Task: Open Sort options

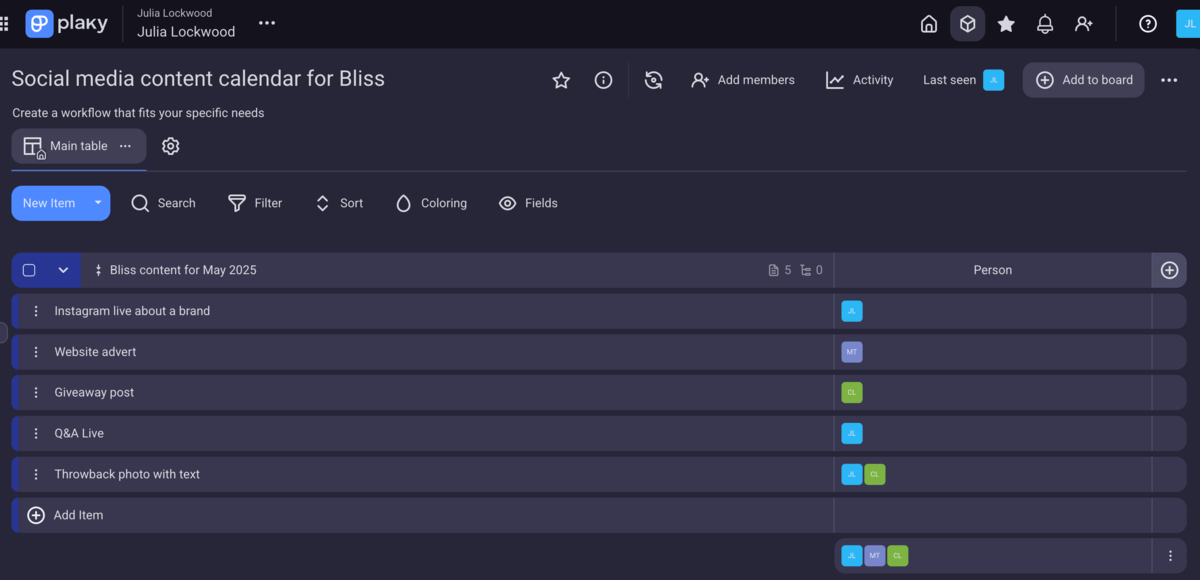Action: point(339,203)
